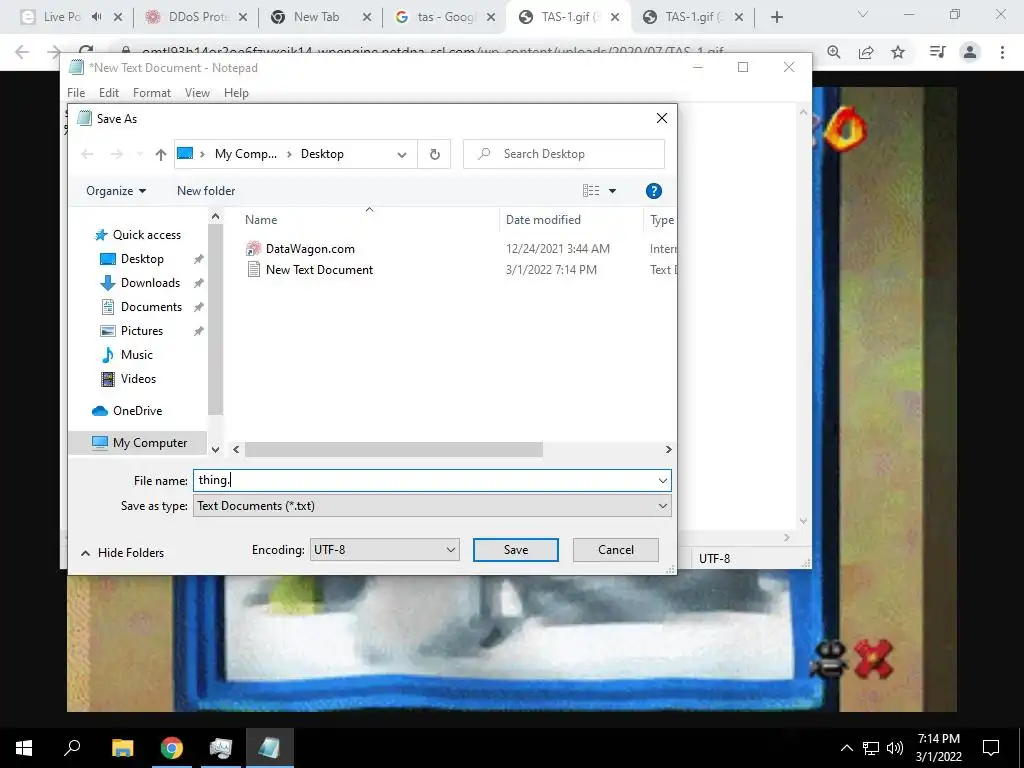Image resolution: width=1024 pixels, height=768 pixels.
Task: Open Documents folder in navigation pane
Action: pos(151,307)
